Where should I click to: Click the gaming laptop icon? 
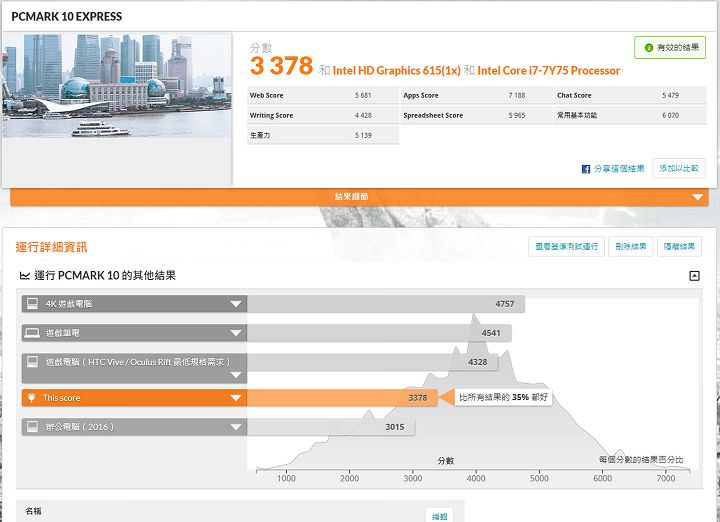click(x=33, y=332)
